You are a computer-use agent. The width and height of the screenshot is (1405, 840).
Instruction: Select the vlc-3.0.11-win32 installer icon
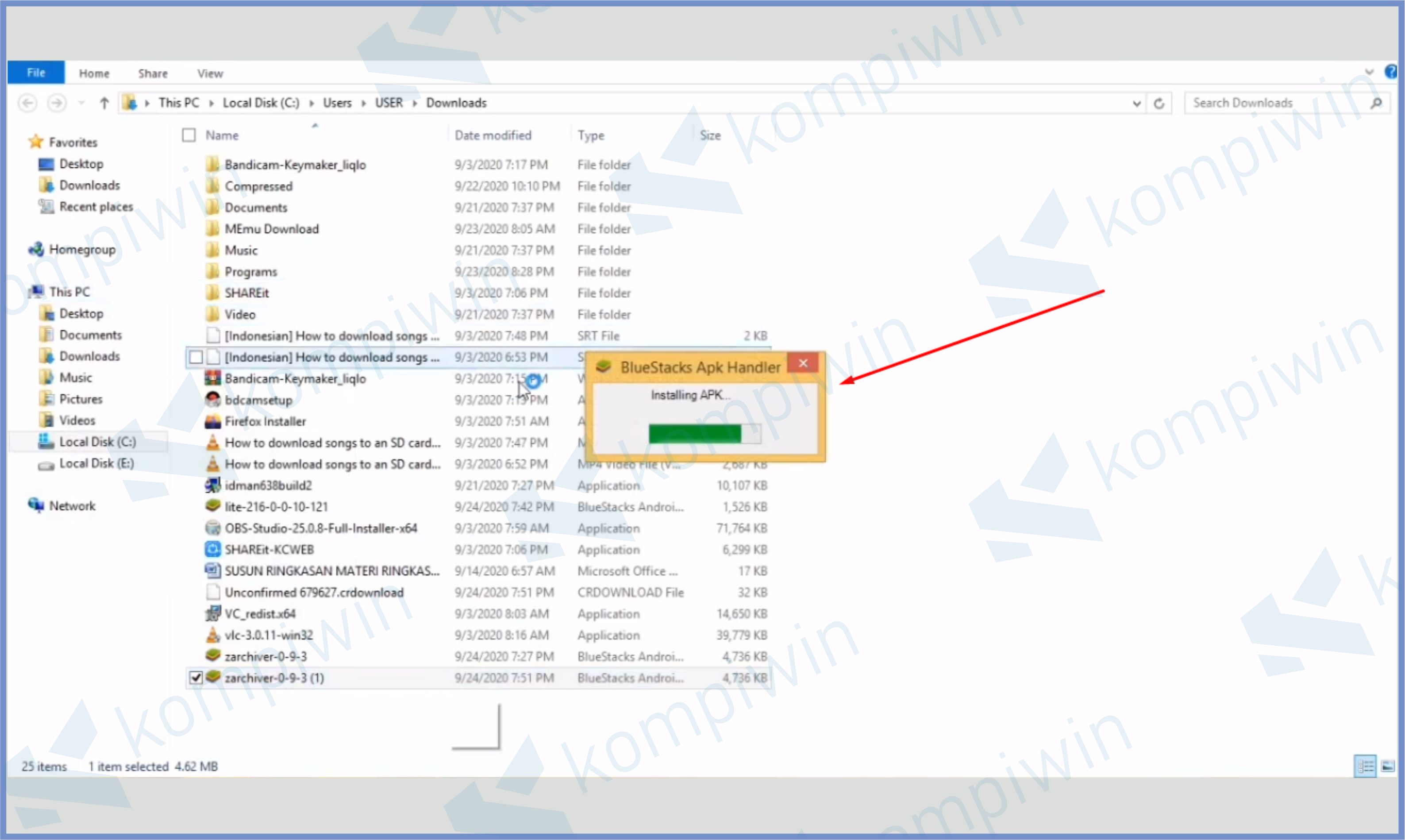pos(213,635)
